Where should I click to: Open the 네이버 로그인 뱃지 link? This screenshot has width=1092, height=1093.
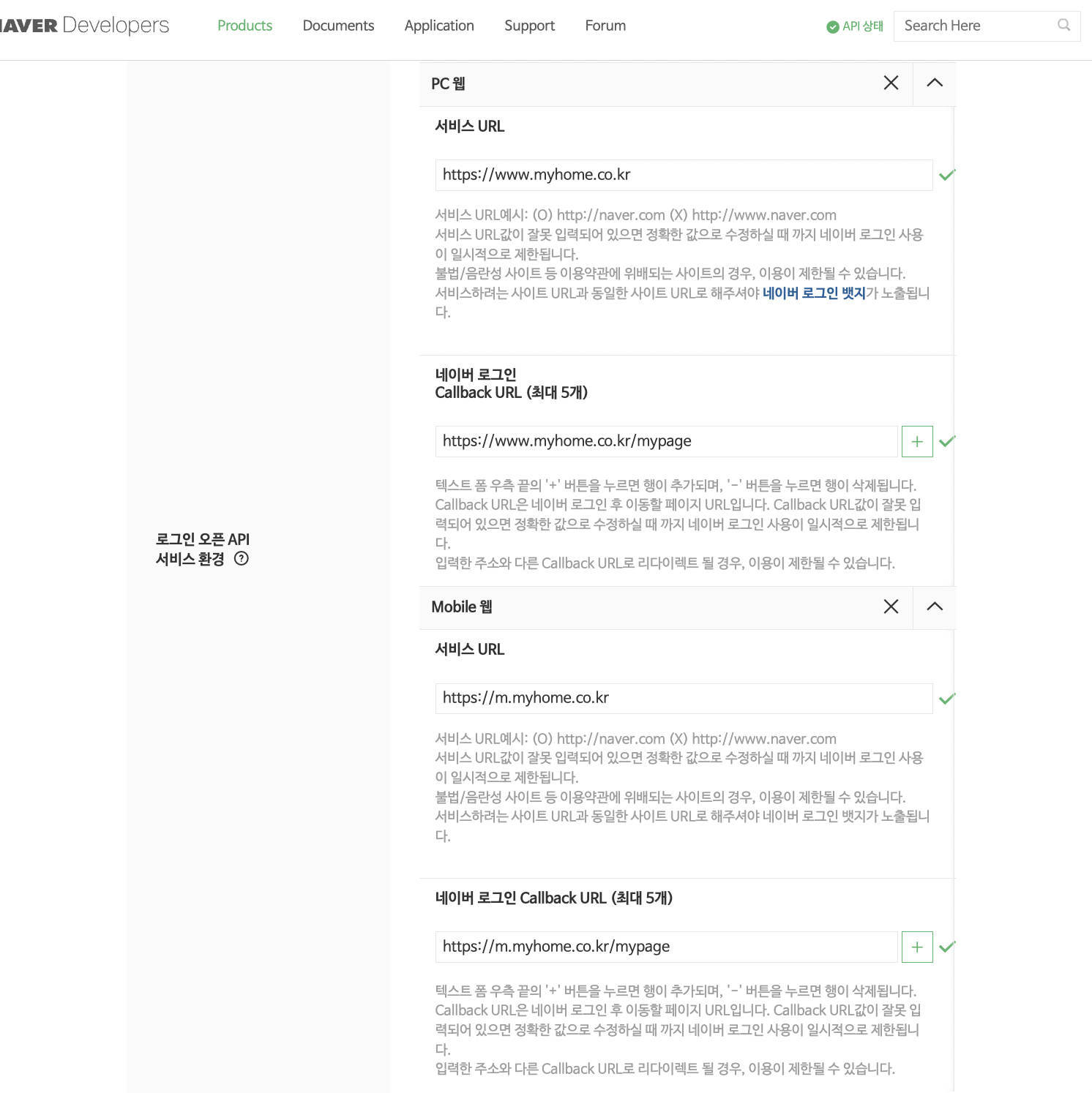(814, 293)
